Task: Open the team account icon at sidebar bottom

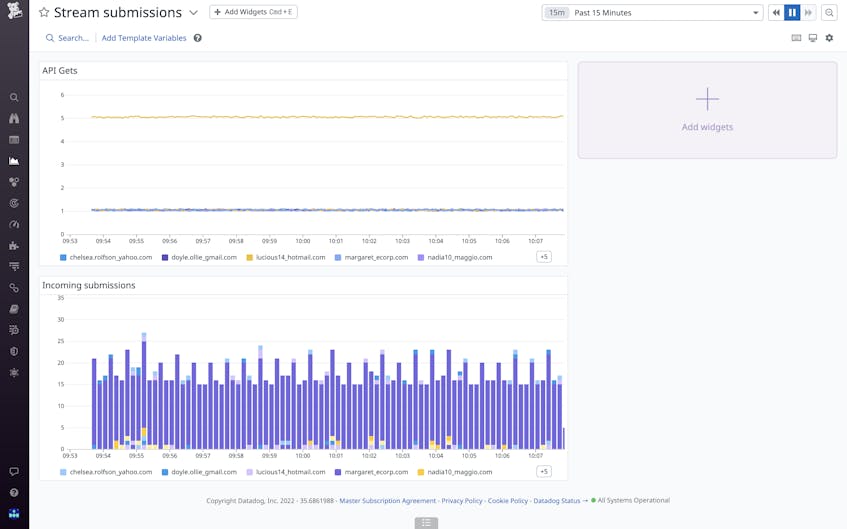Action: [x=14, y=513]
